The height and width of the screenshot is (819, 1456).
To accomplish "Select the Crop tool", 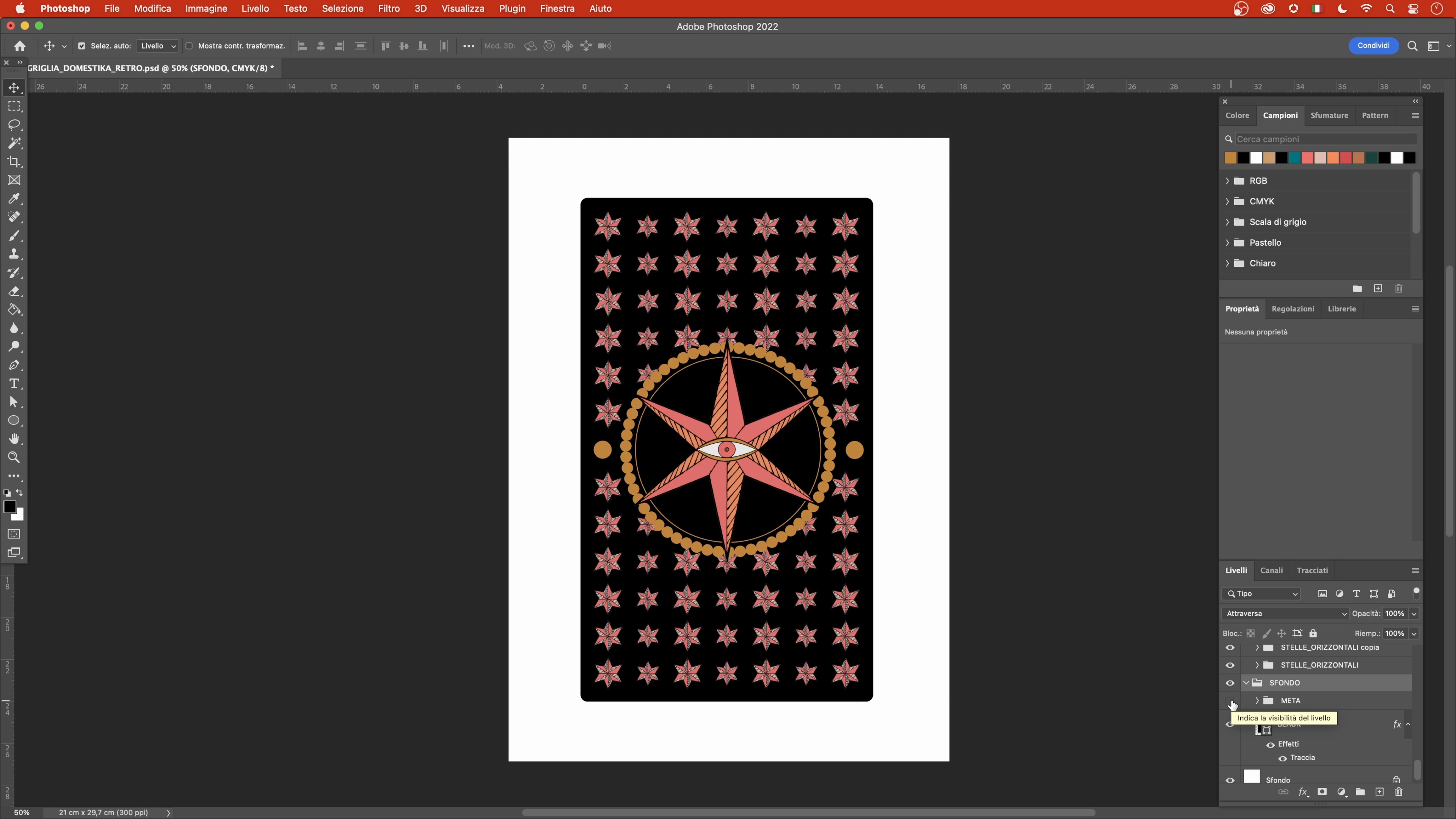I will (x=14, y=162).
